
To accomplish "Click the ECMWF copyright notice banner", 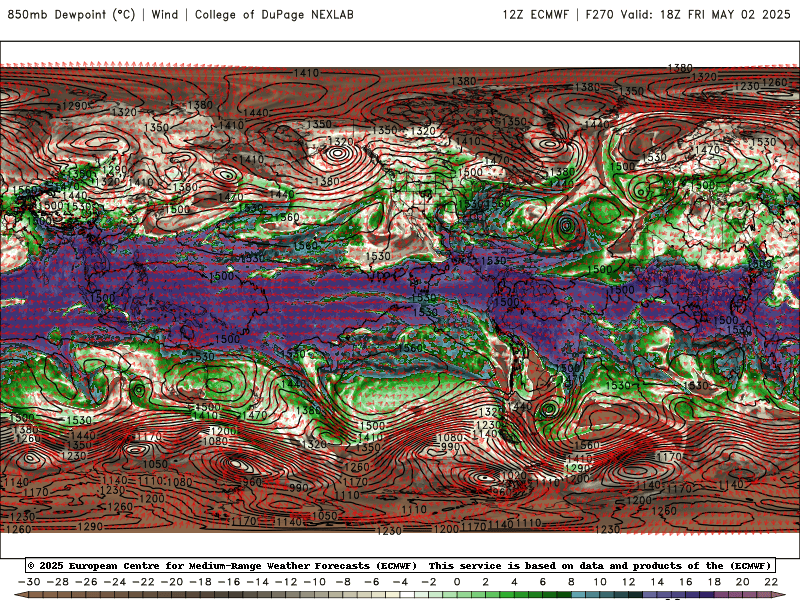I will pos(400,565).
